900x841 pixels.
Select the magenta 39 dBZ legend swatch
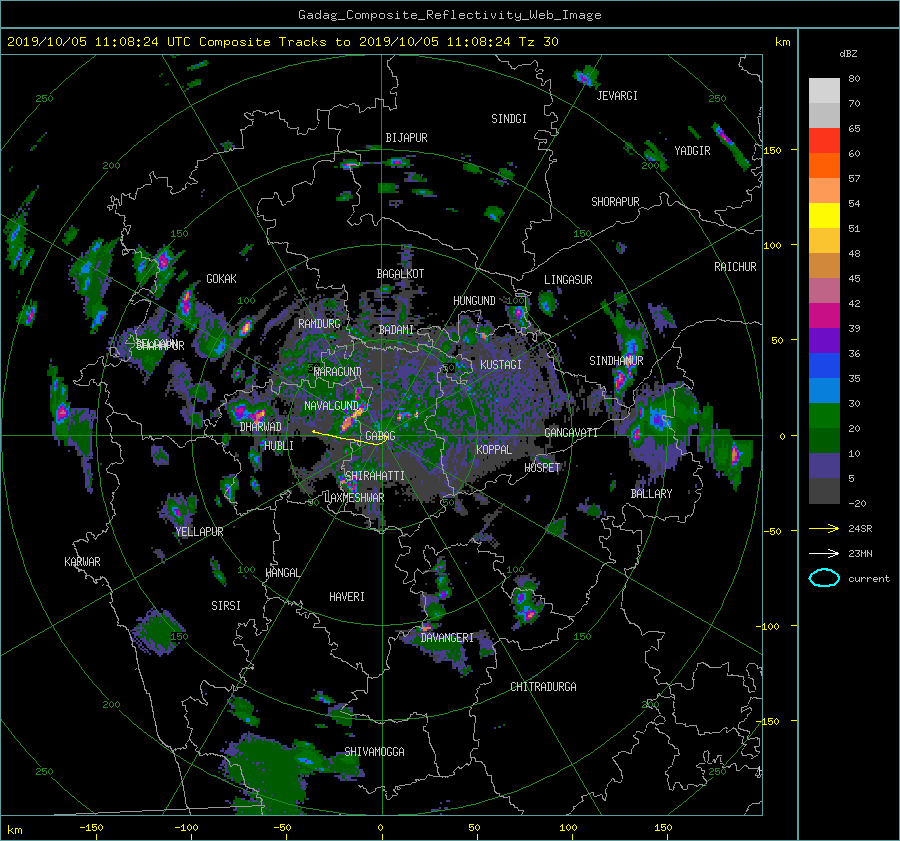point(824,316)
